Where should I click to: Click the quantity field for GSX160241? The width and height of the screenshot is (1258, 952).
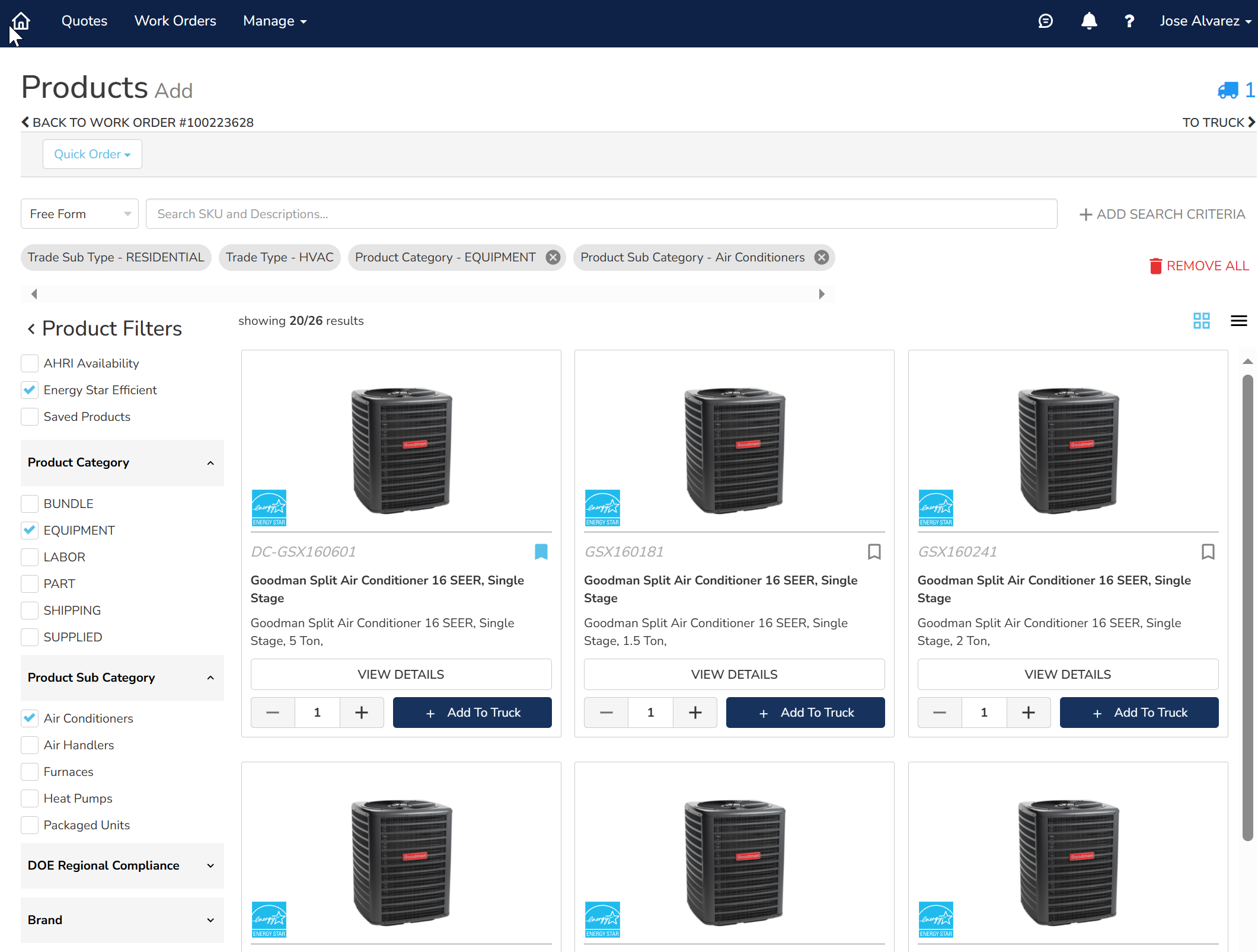click(x=984, y=713)
